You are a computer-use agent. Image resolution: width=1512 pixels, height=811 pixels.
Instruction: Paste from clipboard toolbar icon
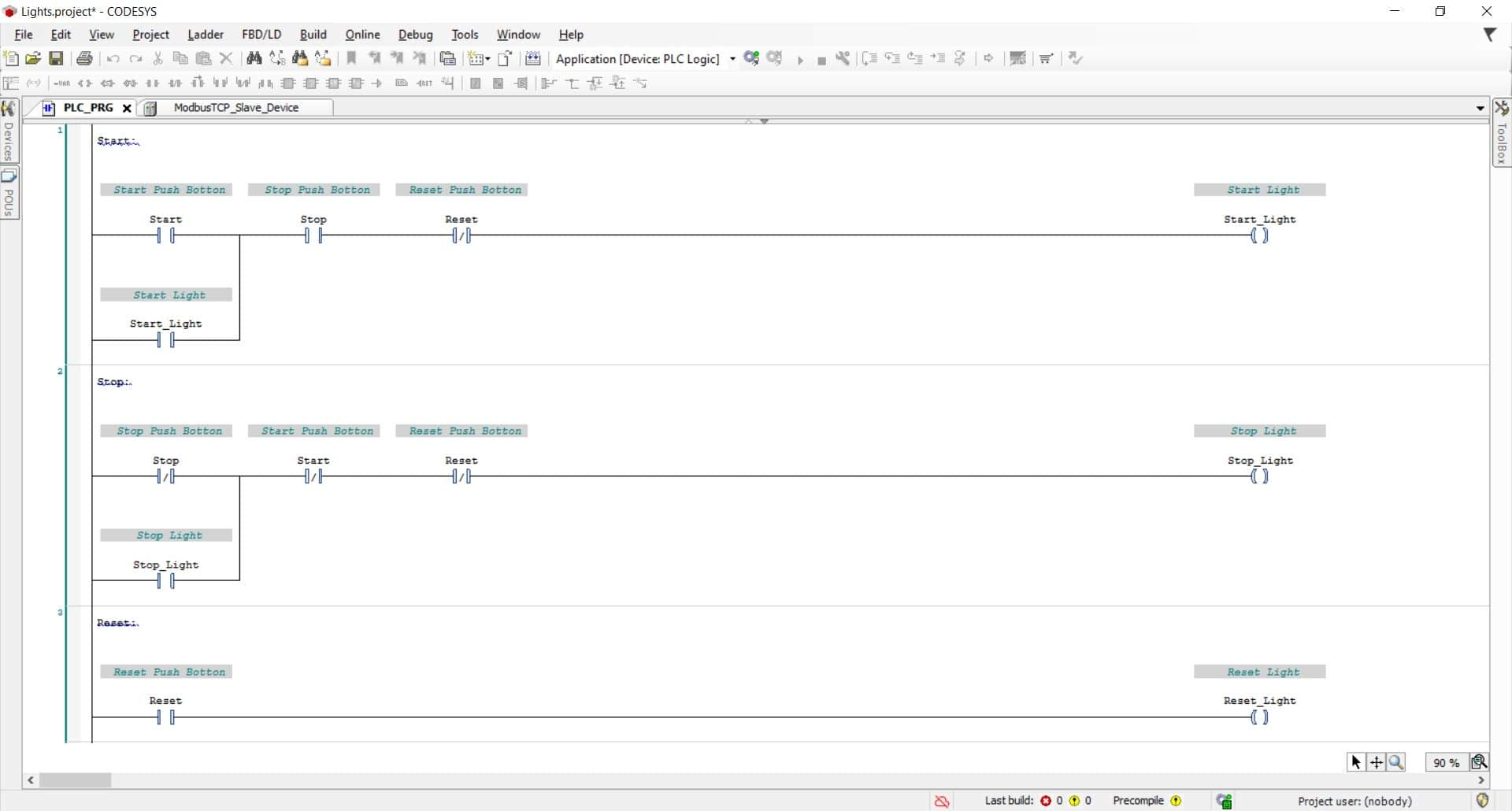tap(203, 58)
